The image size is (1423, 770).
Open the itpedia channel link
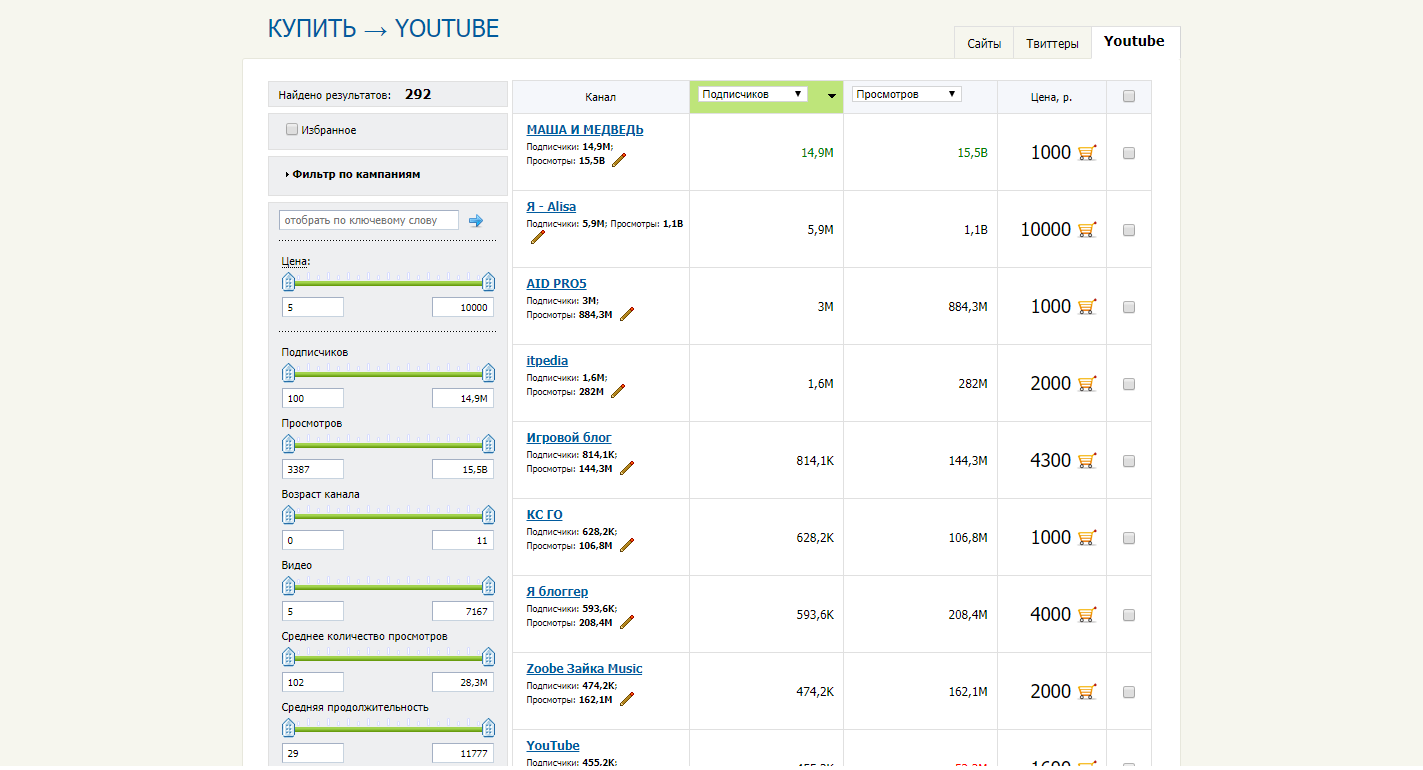[x=547, y=361]
